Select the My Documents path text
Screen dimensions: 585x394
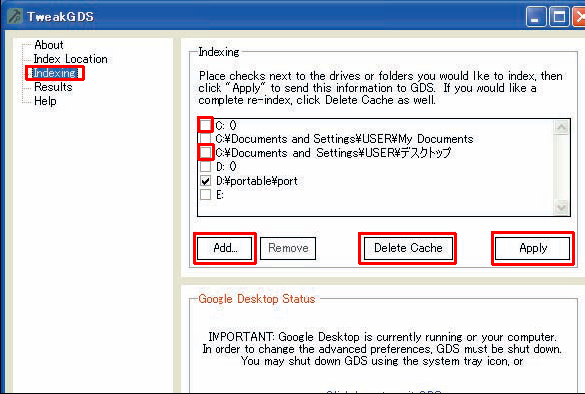point(344,139)
